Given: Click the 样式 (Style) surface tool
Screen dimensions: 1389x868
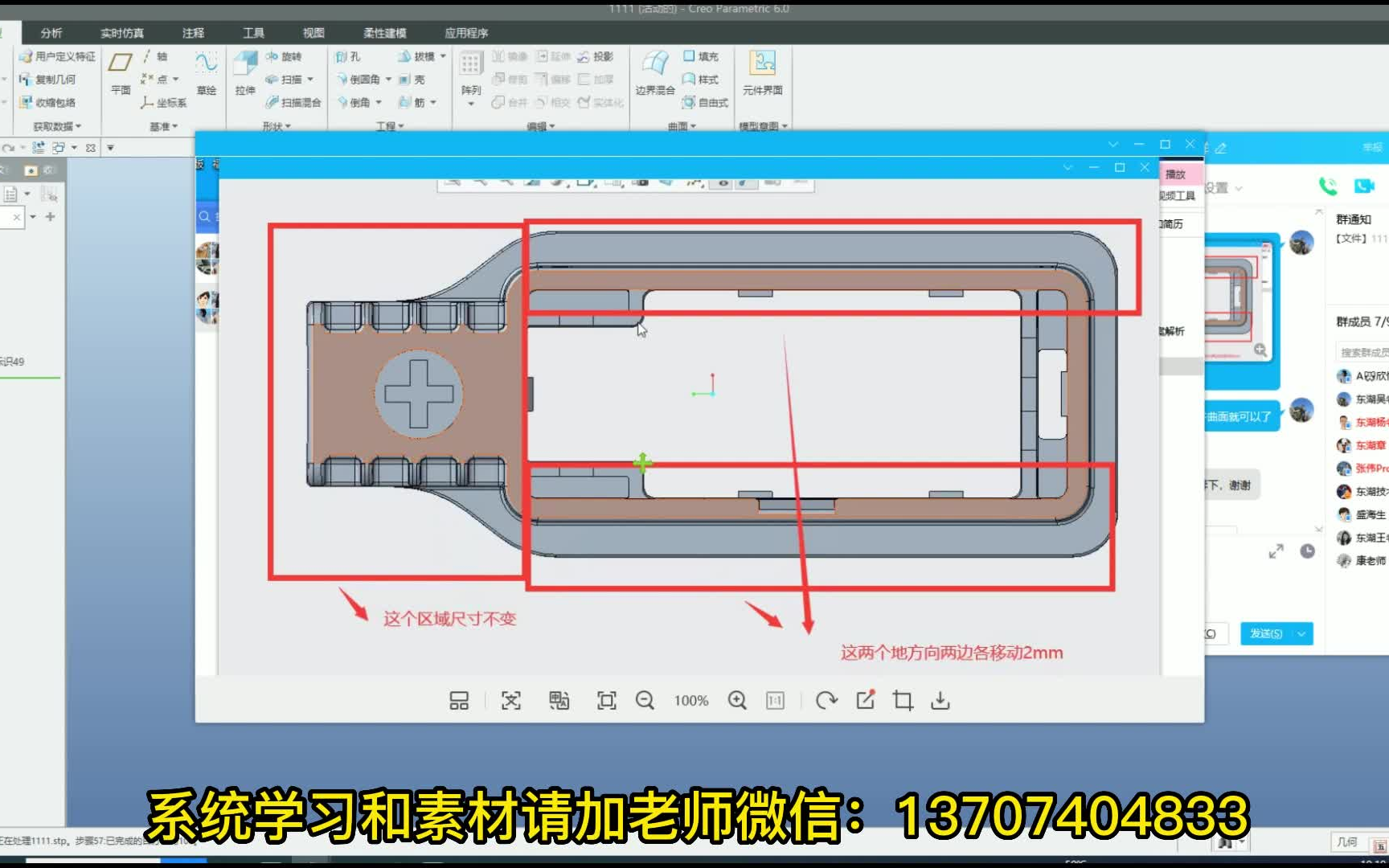Looking at the screenshot, I should point(700,79).
